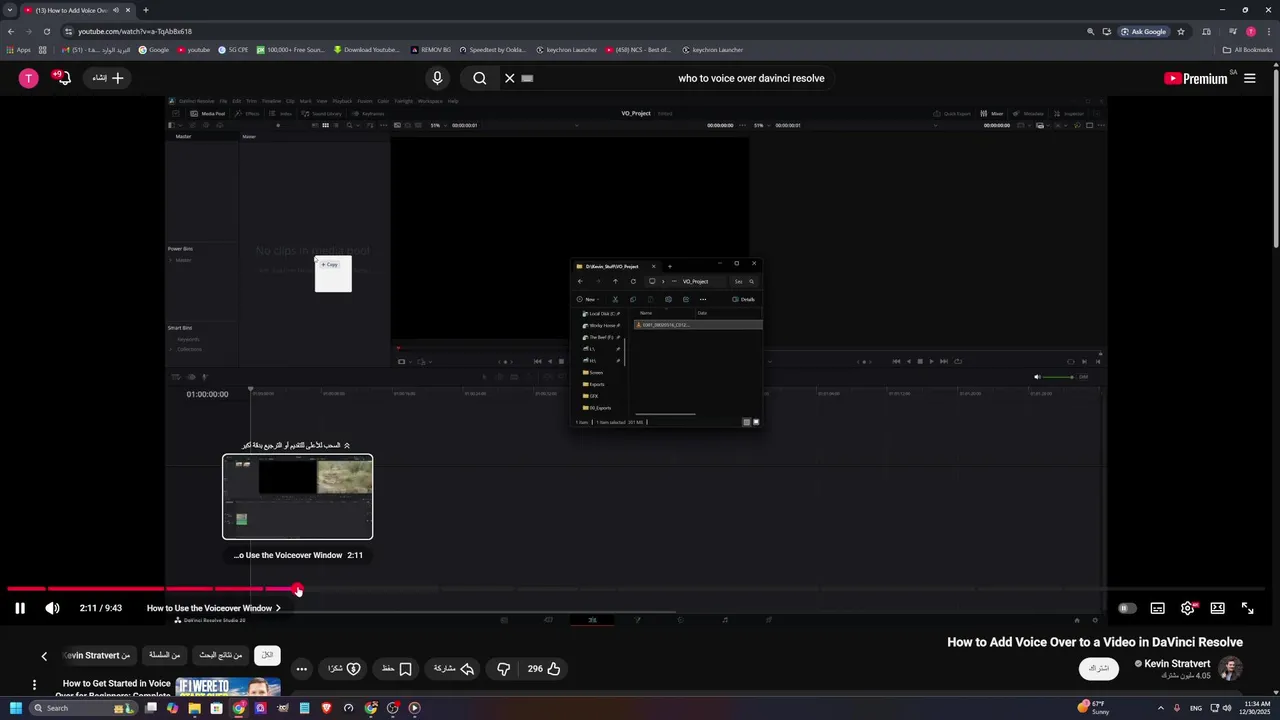
Task: Clear the YouTube search text
Action: [510, 78]
